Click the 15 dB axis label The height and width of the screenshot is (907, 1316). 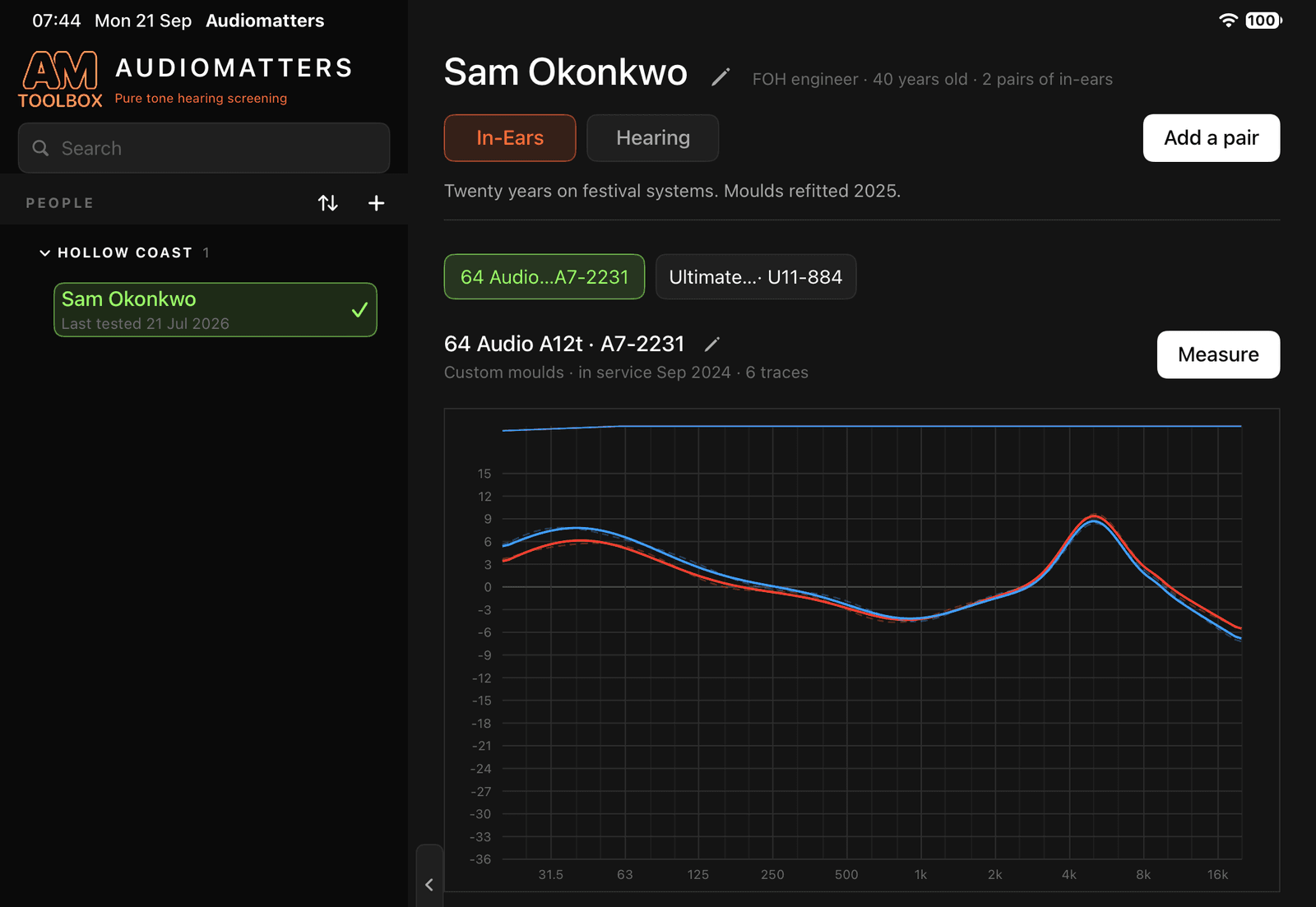click(484, 474)
